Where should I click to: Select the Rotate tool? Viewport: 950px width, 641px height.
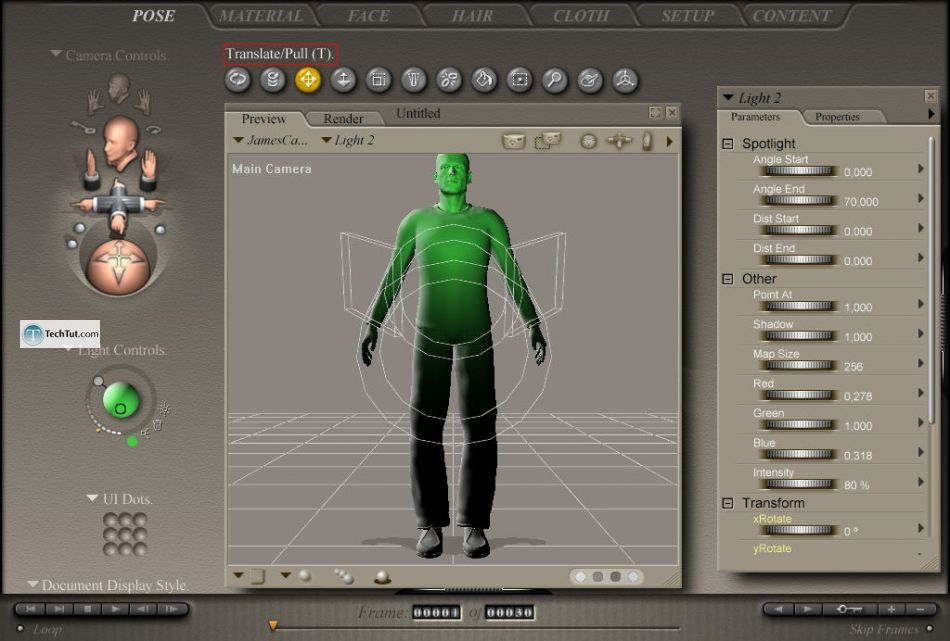pos(238,81)
